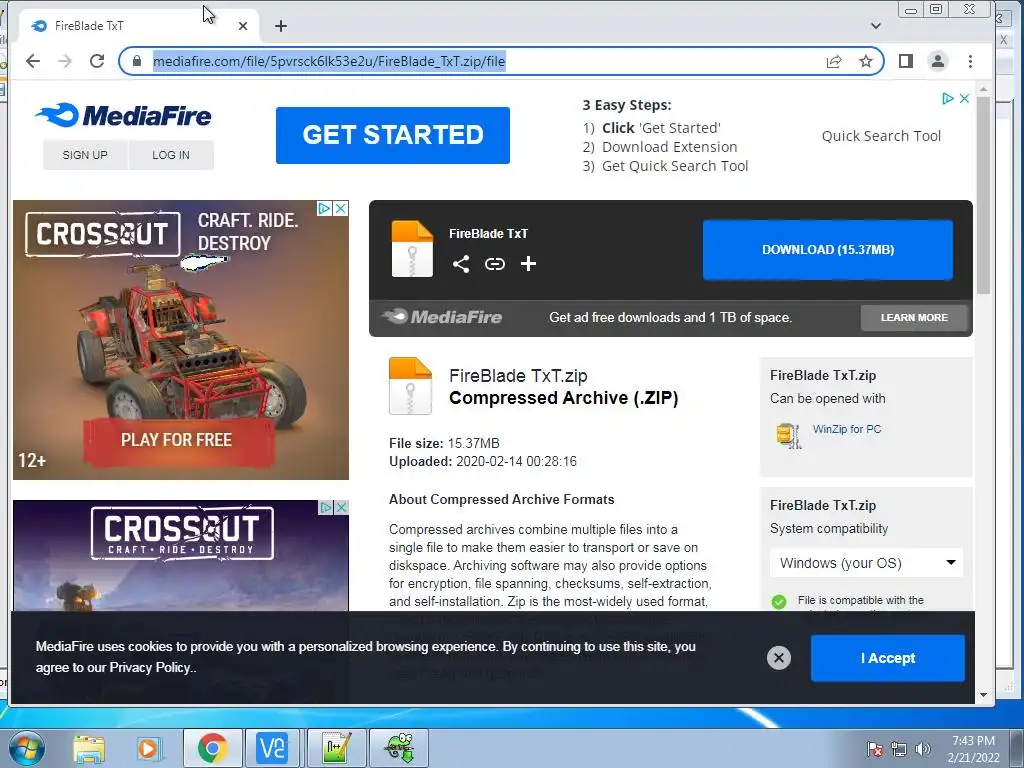1024x768 pixels.
Task: Click the MediaFire logo
Action: 123,116
